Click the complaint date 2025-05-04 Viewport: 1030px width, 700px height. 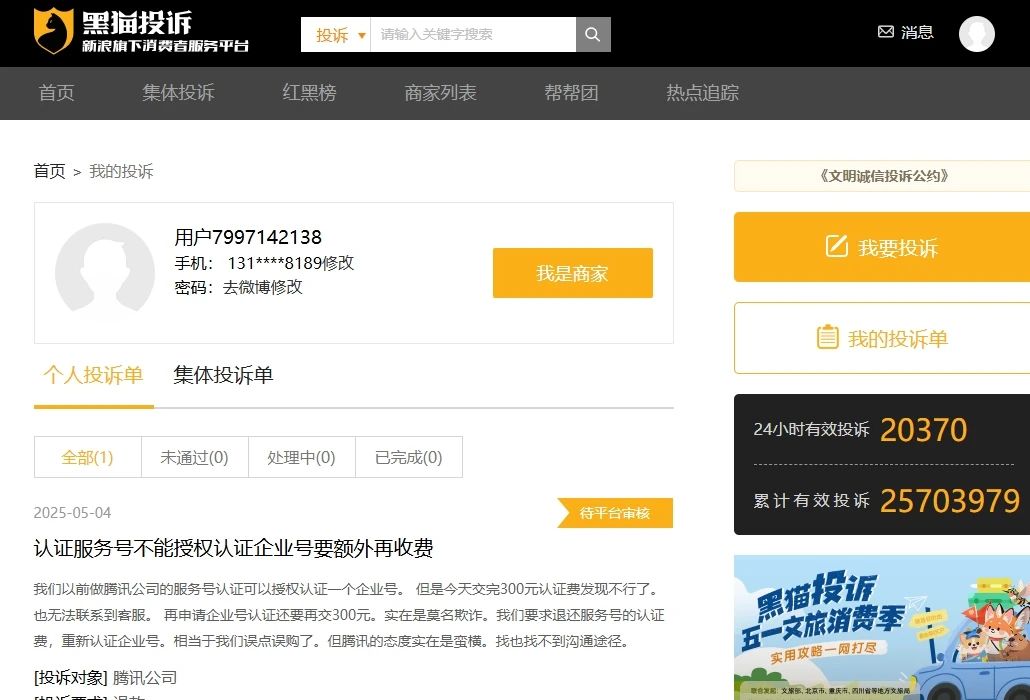pos(72,513)
